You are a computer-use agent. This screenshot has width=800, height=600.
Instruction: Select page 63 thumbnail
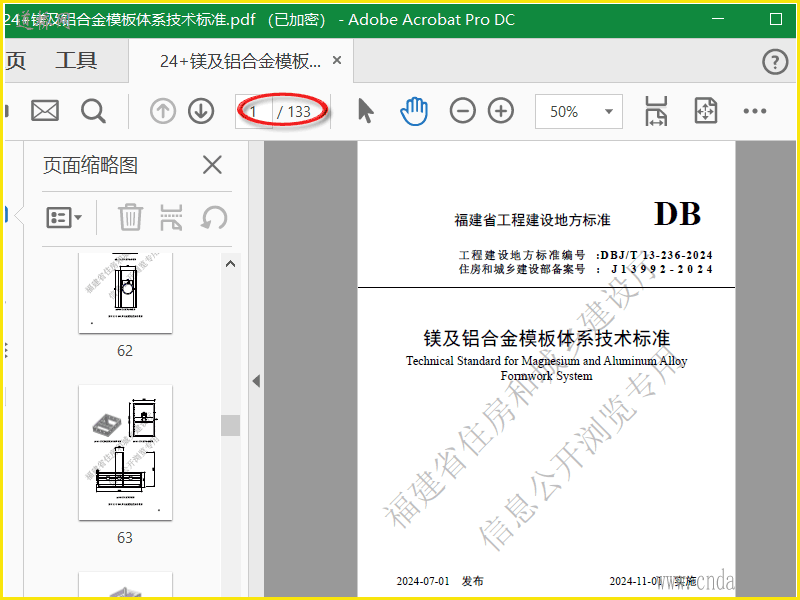point(125,453)
